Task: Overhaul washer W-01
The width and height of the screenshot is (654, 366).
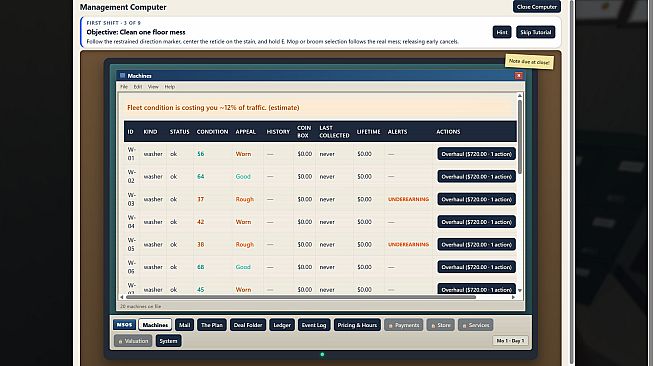Action: click(x=476, y=154)
